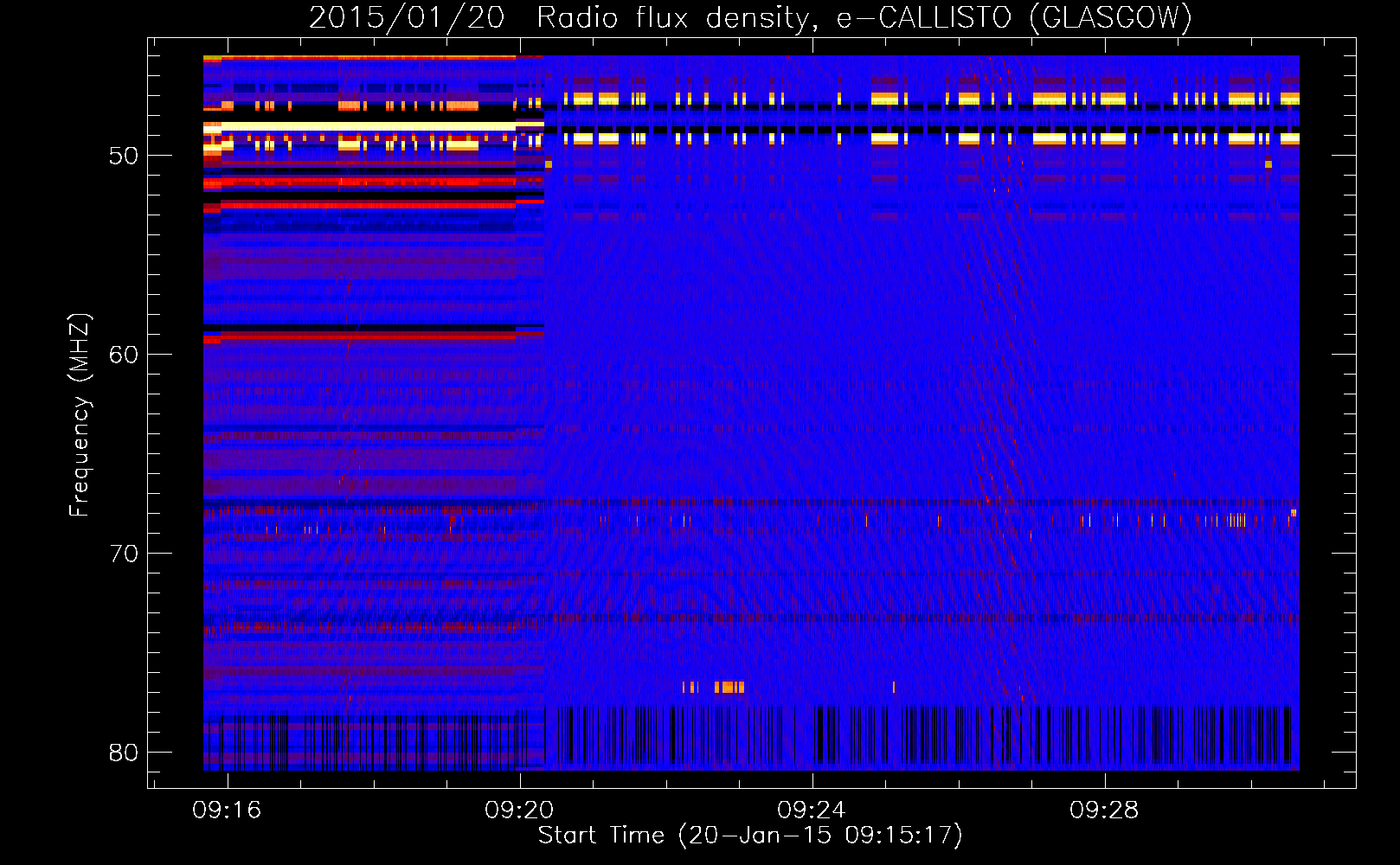Click the 70 frequency tick label
The height and width of the screenshot is (865, 1400).
[x=124, y=554]
